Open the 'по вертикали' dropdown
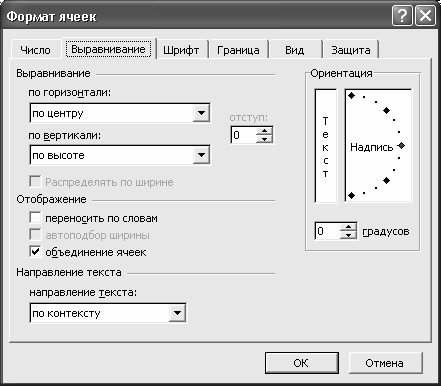441x386 pixels. click(201, 155)
